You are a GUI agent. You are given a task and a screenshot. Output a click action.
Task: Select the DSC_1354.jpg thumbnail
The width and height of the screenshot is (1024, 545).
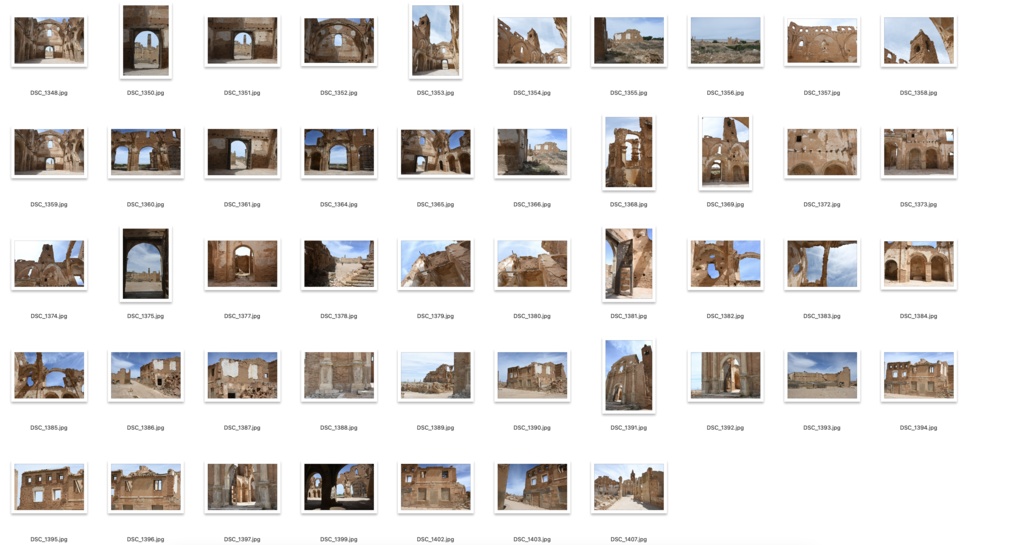point(532,40)
